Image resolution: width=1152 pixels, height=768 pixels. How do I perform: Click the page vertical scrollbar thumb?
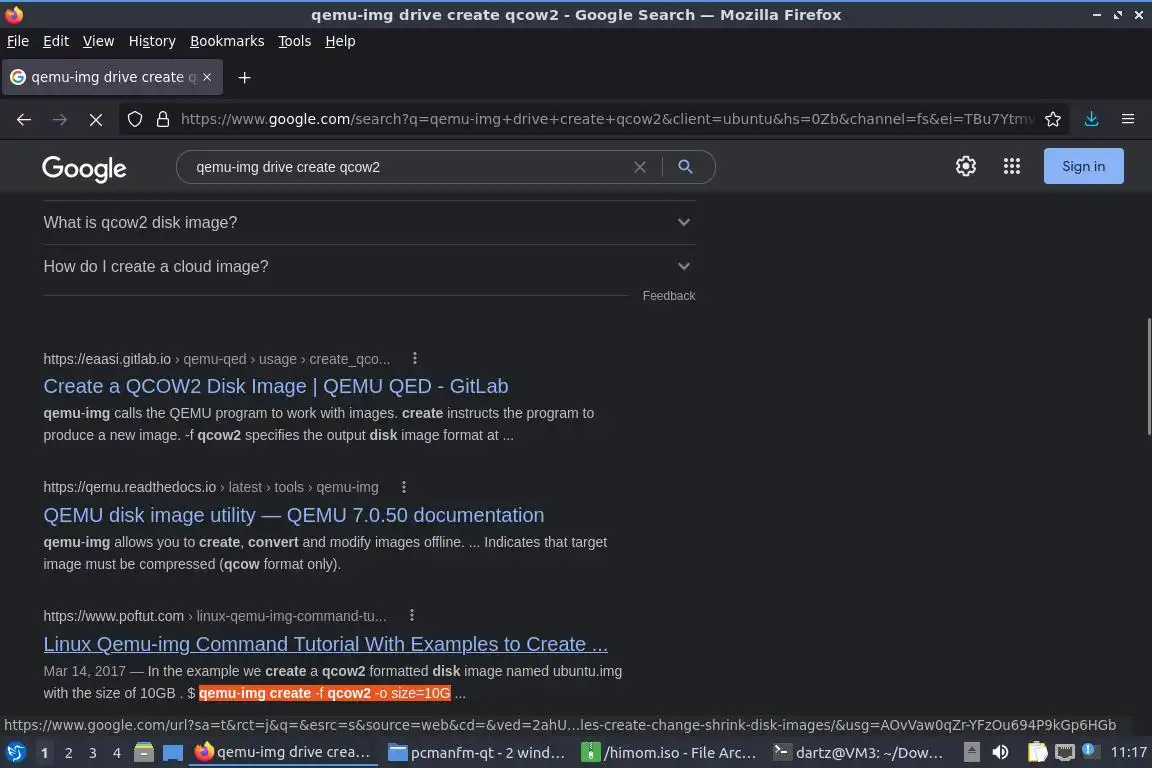point(1148,376)
